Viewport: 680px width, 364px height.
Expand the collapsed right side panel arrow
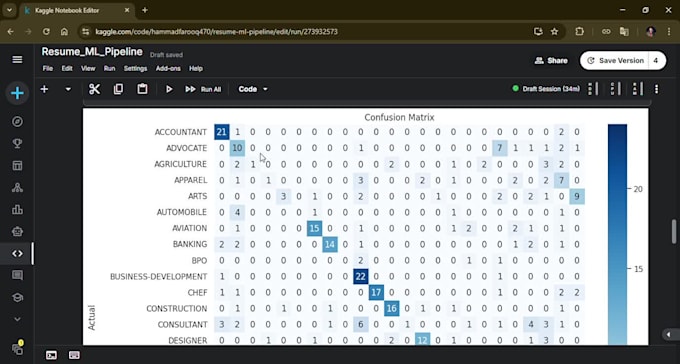670,334
